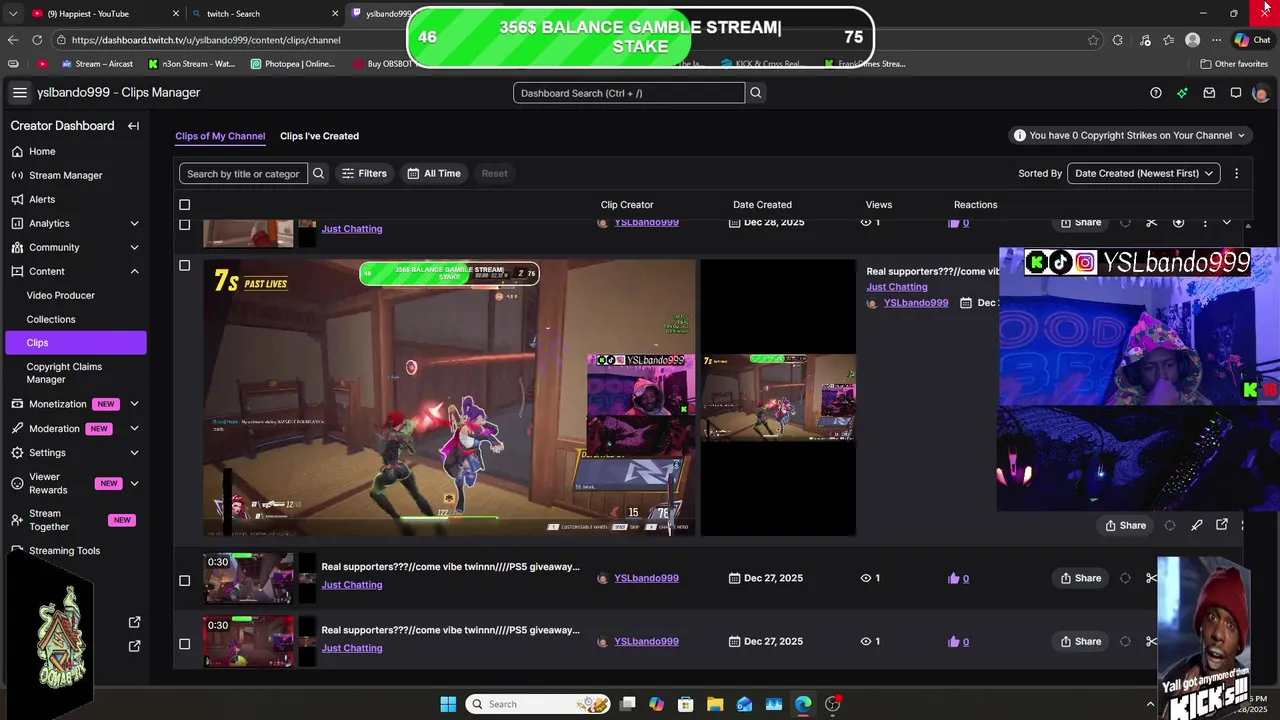Collapse the Creator Dashboard sidebar
Viewport: 1280px width, 720px height.
(133, 126)
